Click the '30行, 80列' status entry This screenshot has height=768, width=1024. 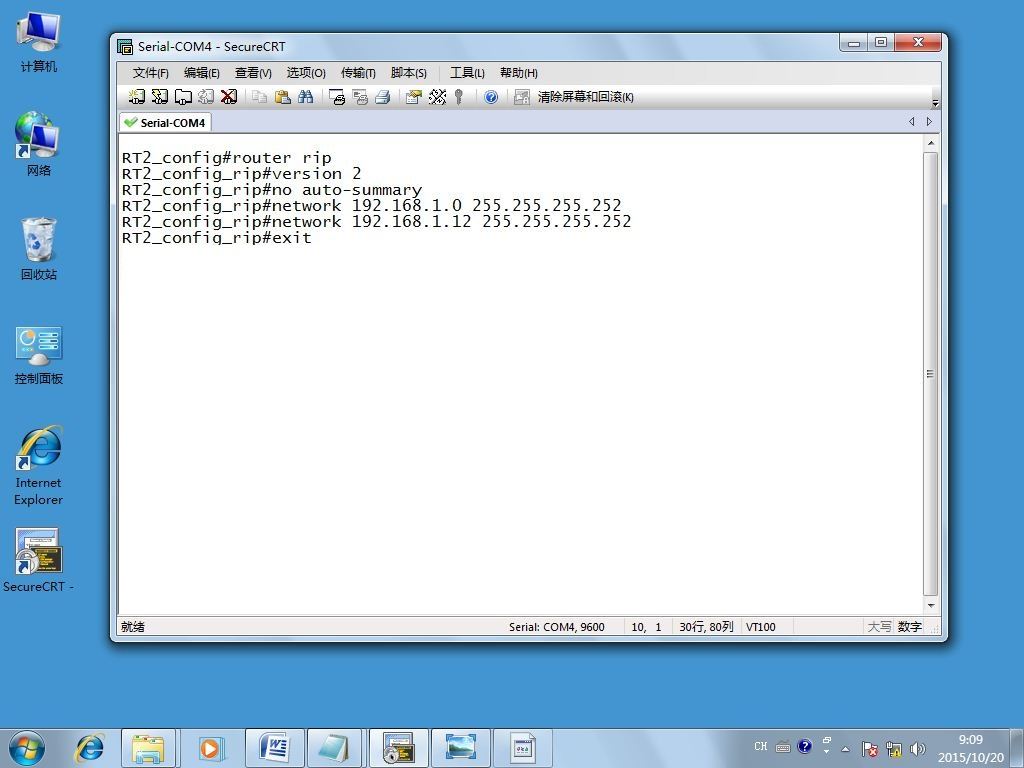click(x=706, y=627)
